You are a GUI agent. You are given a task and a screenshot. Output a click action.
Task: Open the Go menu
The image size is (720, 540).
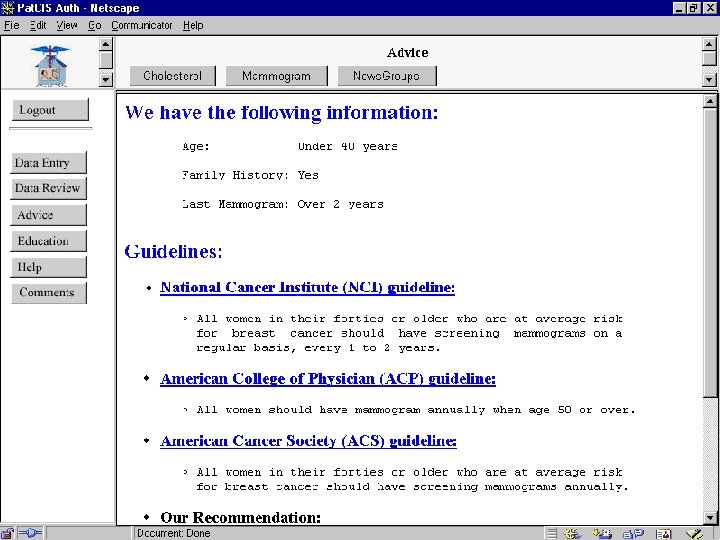(x=95, y=25)
